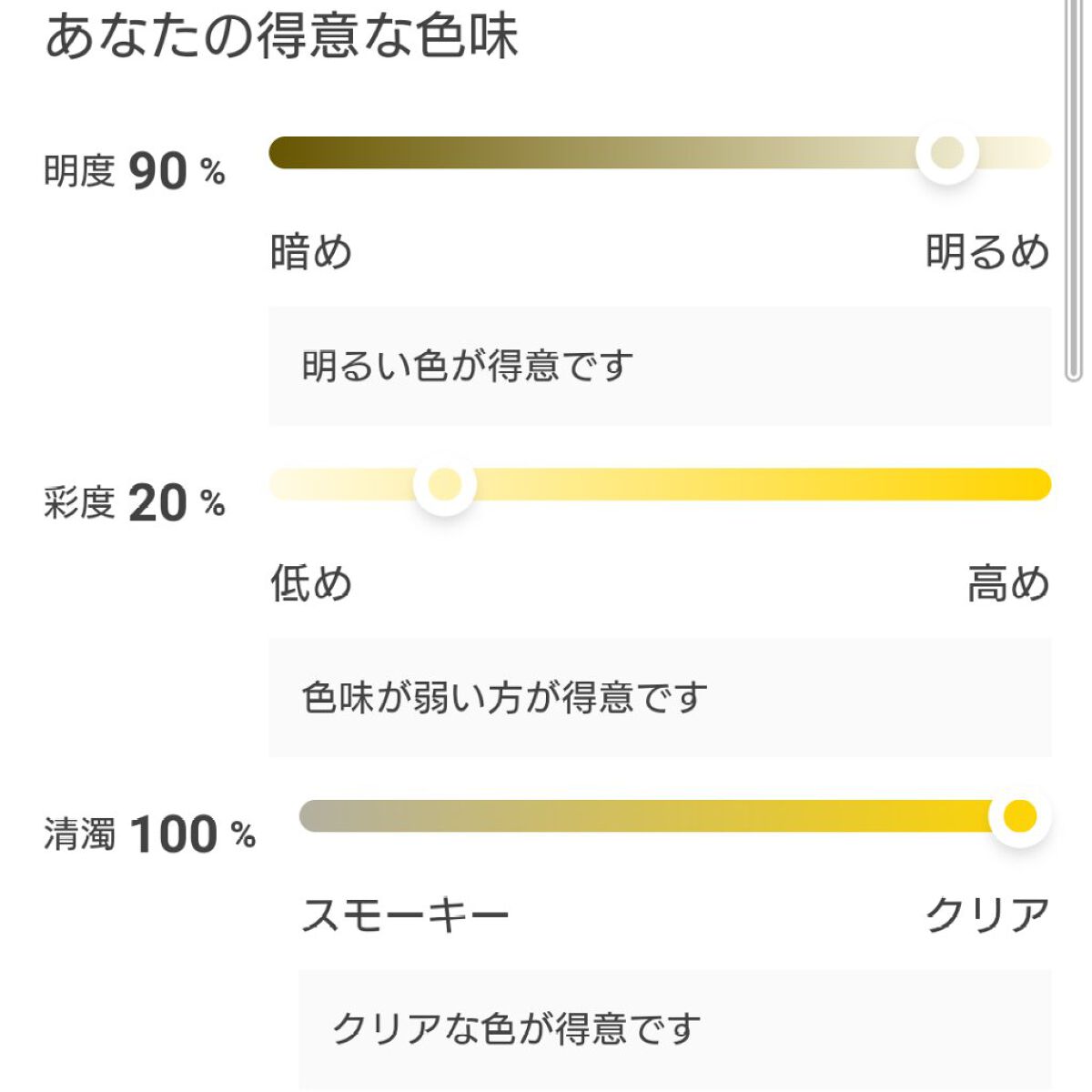This screenshot has height=1092, width=1092.
Task: Click the 明るい色が得意です description box
Action: (x=660, y=366)
